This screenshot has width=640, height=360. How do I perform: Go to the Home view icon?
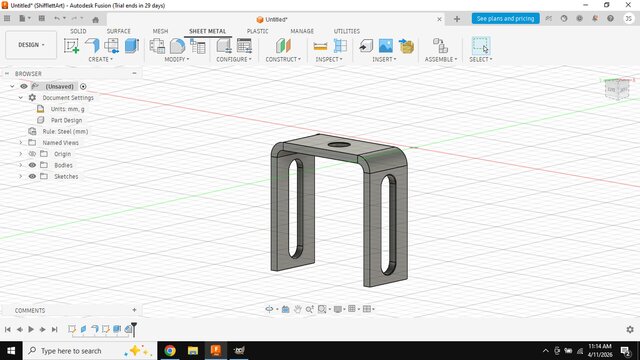pyautogui.click(x=96, y=19)
